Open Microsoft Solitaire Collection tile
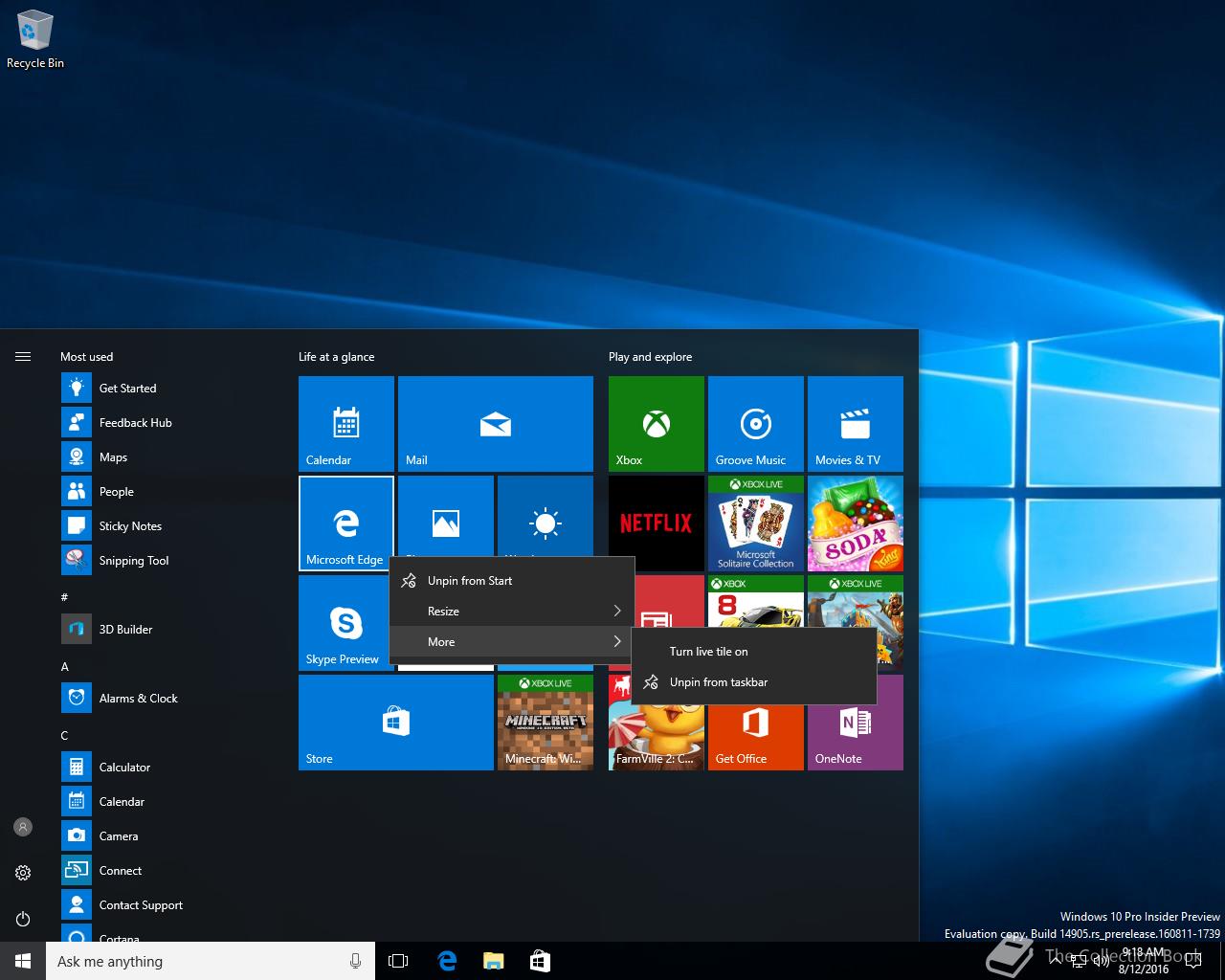This screenshot has height=980, width=1225. point(756,523)
